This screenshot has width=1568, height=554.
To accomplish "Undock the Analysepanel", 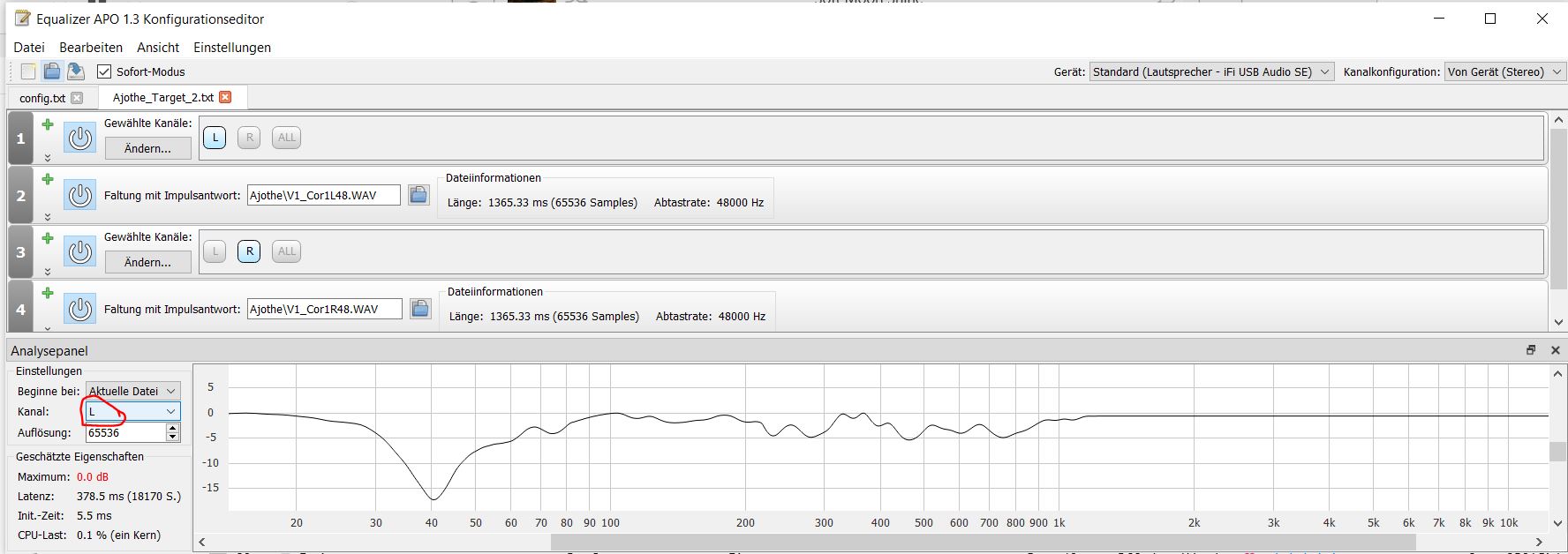I will point(1531,350).
